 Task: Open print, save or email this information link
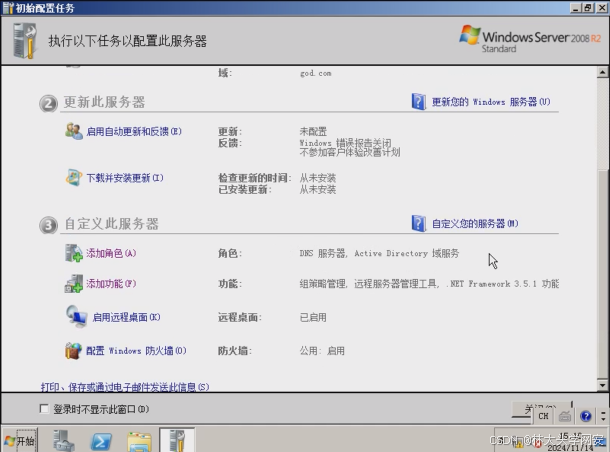click(x=125, y=387)
